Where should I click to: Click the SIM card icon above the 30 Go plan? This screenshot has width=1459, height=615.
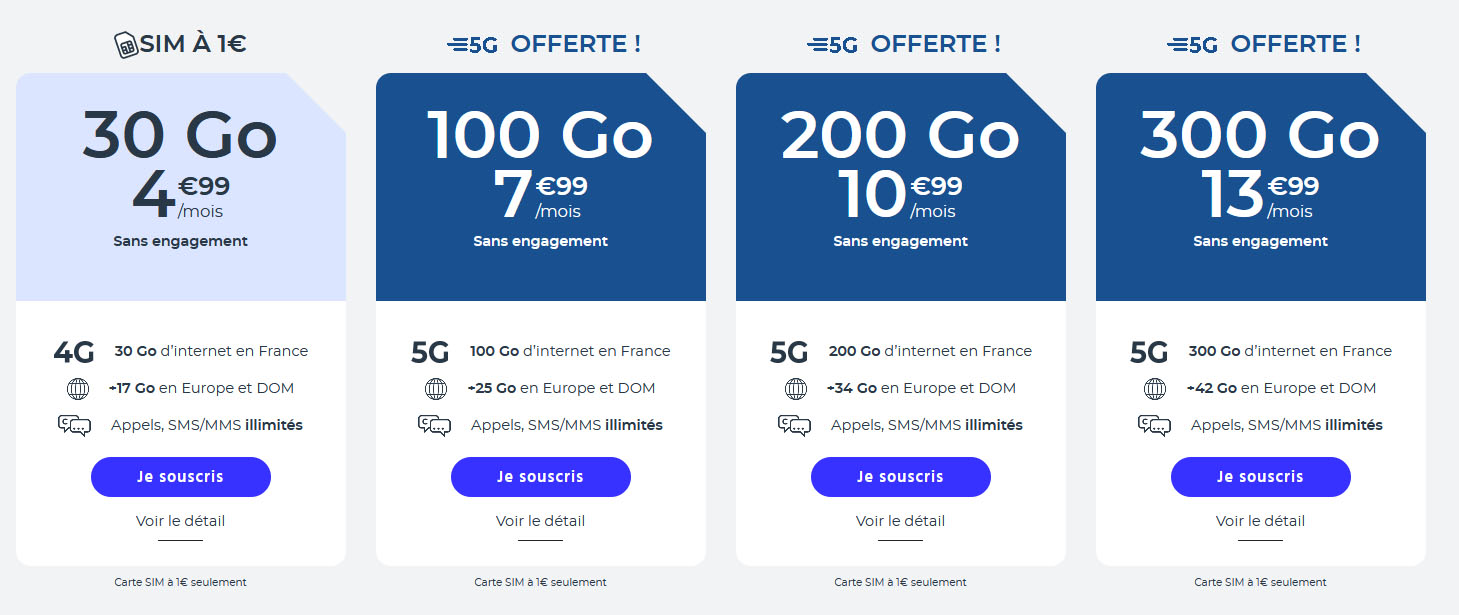(x=126, y=45)
